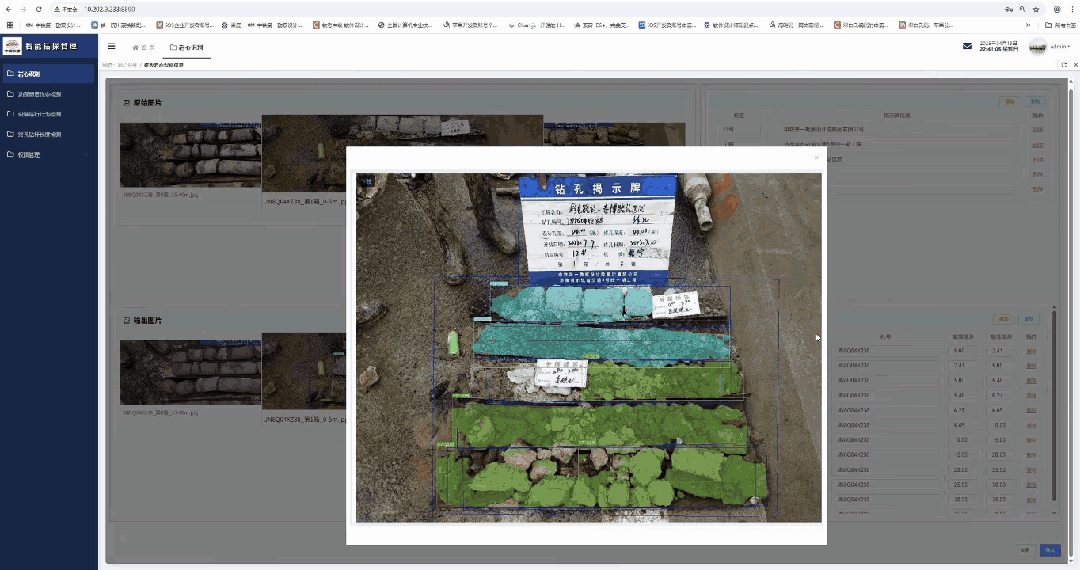Image resolution: width=1080 pixels, height=570 pixels.
Task: Click the white close button beside confirm
Action: [x=1024, y=550]
